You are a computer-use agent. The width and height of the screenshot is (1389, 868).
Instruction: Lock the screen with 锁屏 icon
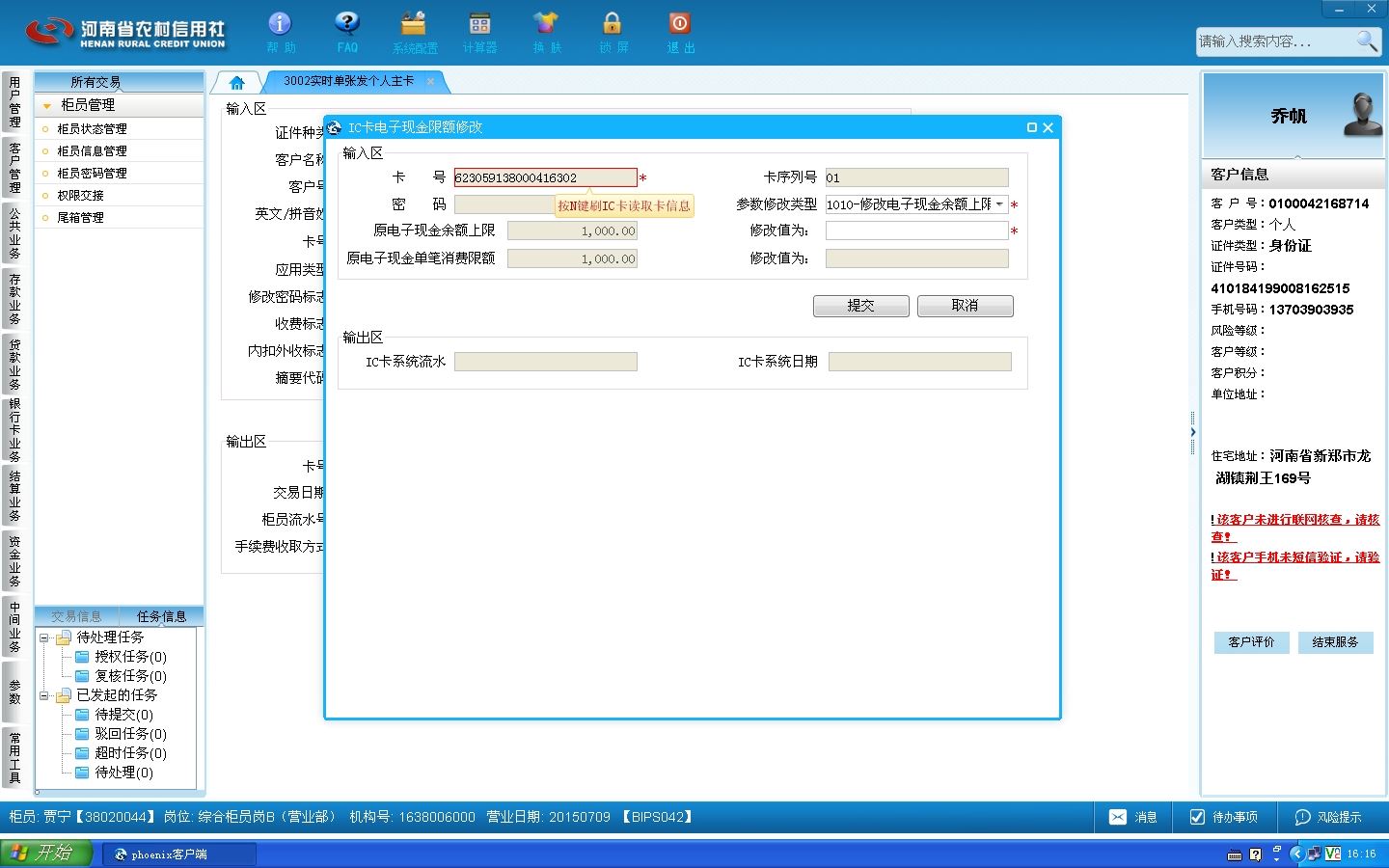pyautogui.click(x=612, y=23)
